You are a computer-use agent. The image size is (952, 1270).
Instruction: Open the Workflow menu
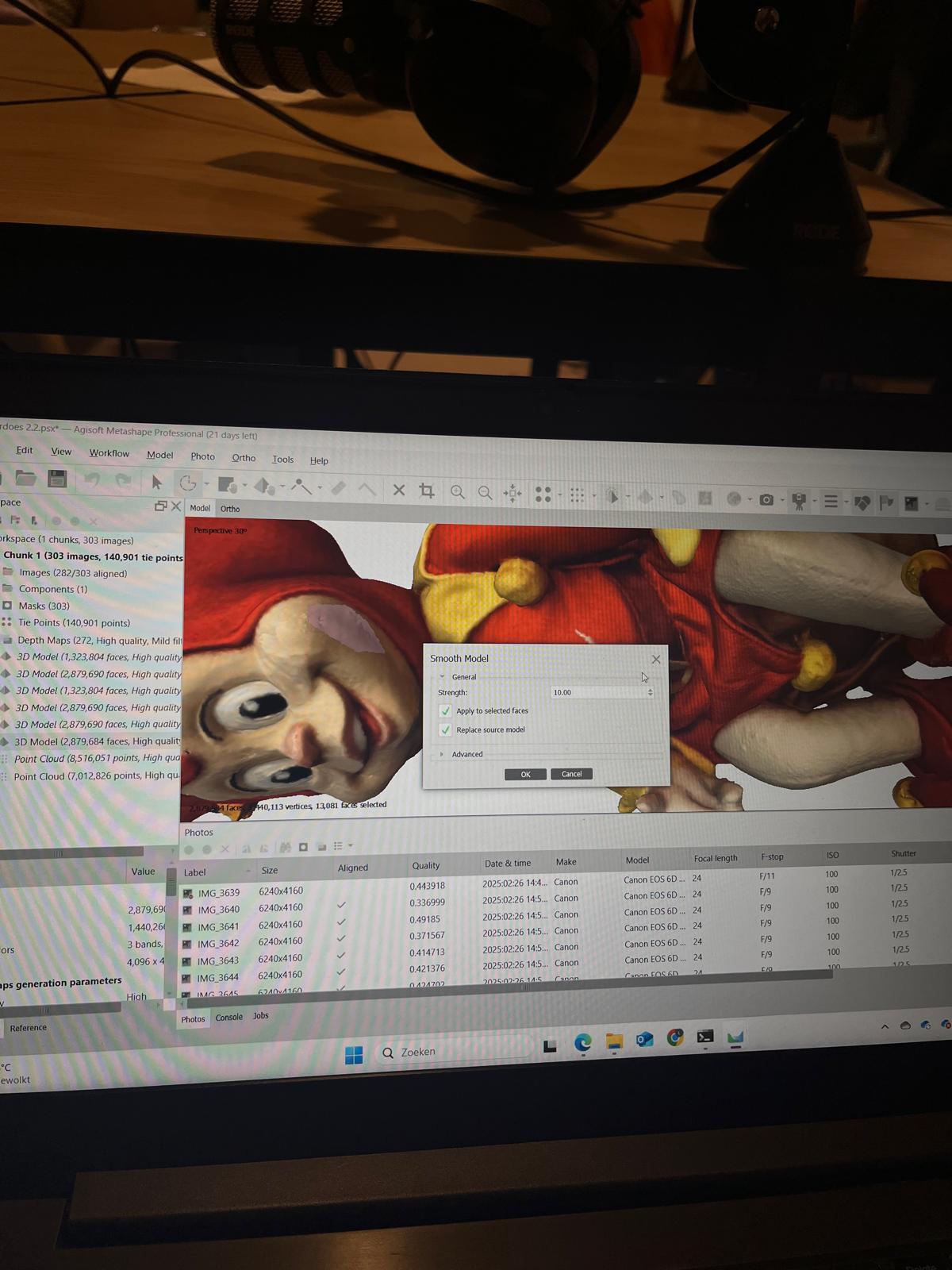(109, 453)
